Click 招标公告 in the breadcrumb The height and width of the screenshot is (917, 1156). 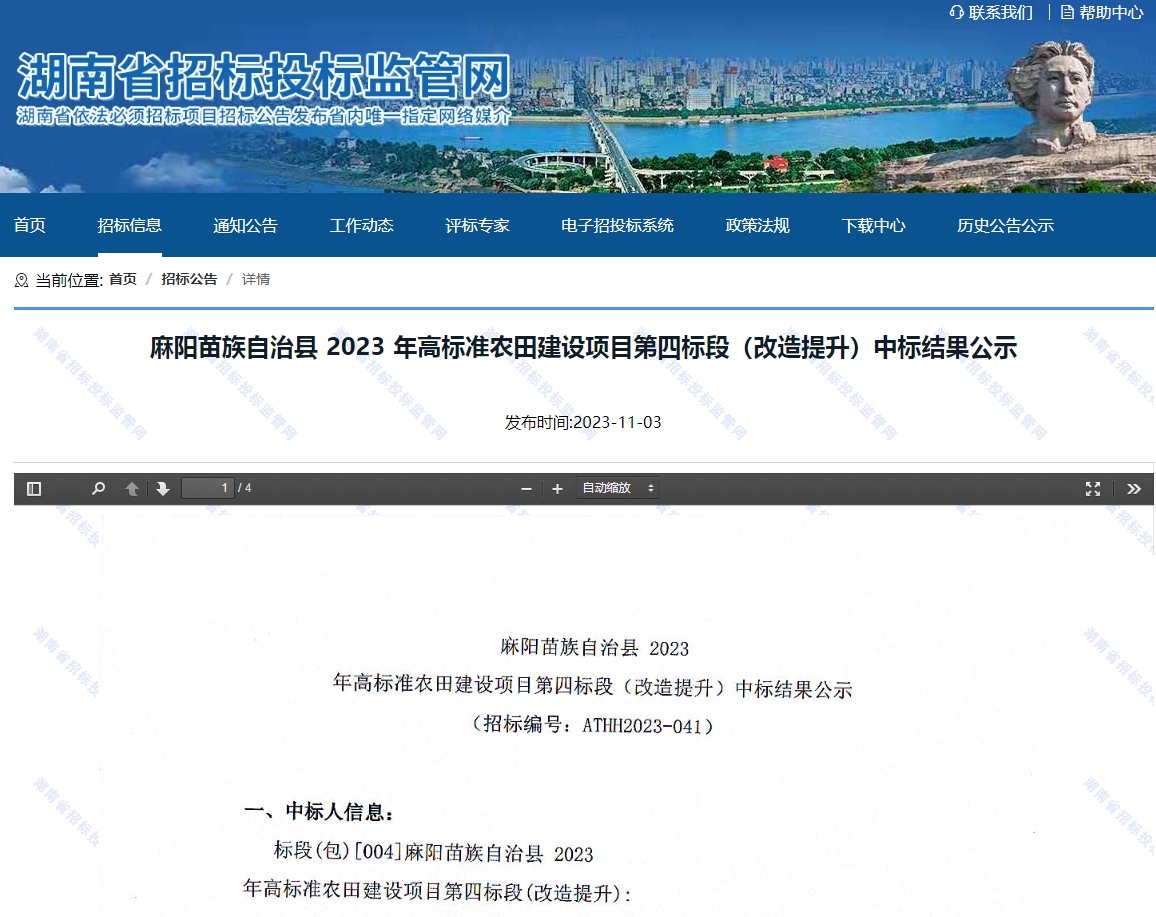(189, 279)
